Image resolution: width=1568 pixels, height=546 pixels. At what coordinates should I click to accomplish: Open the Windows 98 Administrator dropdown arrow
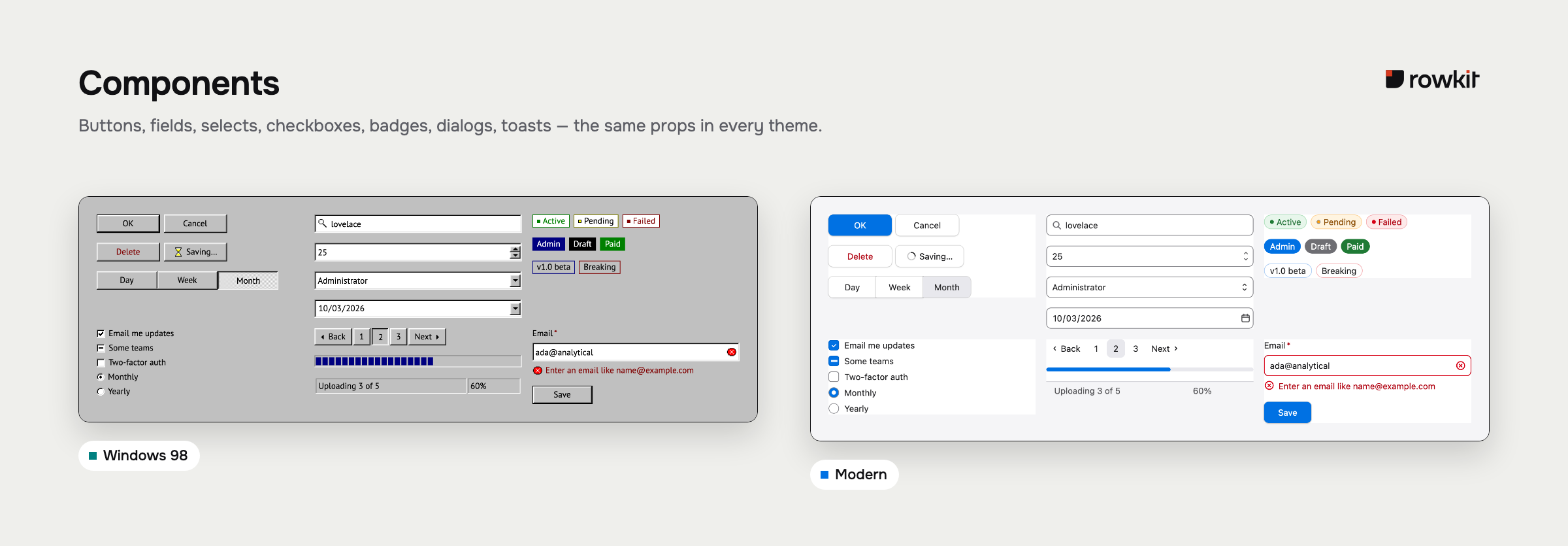coord(515,281)
